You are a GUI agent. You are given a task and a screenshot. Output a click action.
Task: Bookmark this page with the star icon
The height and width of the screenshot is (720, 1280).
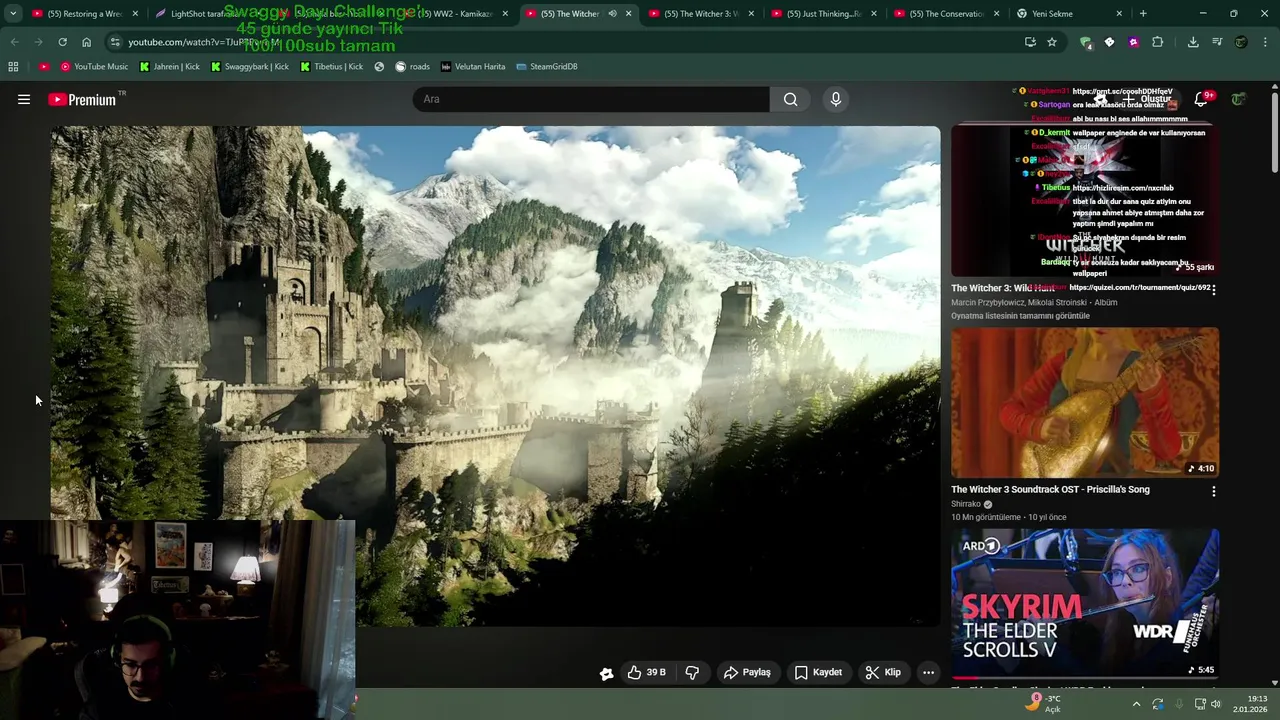click(x=1052, y=42)
